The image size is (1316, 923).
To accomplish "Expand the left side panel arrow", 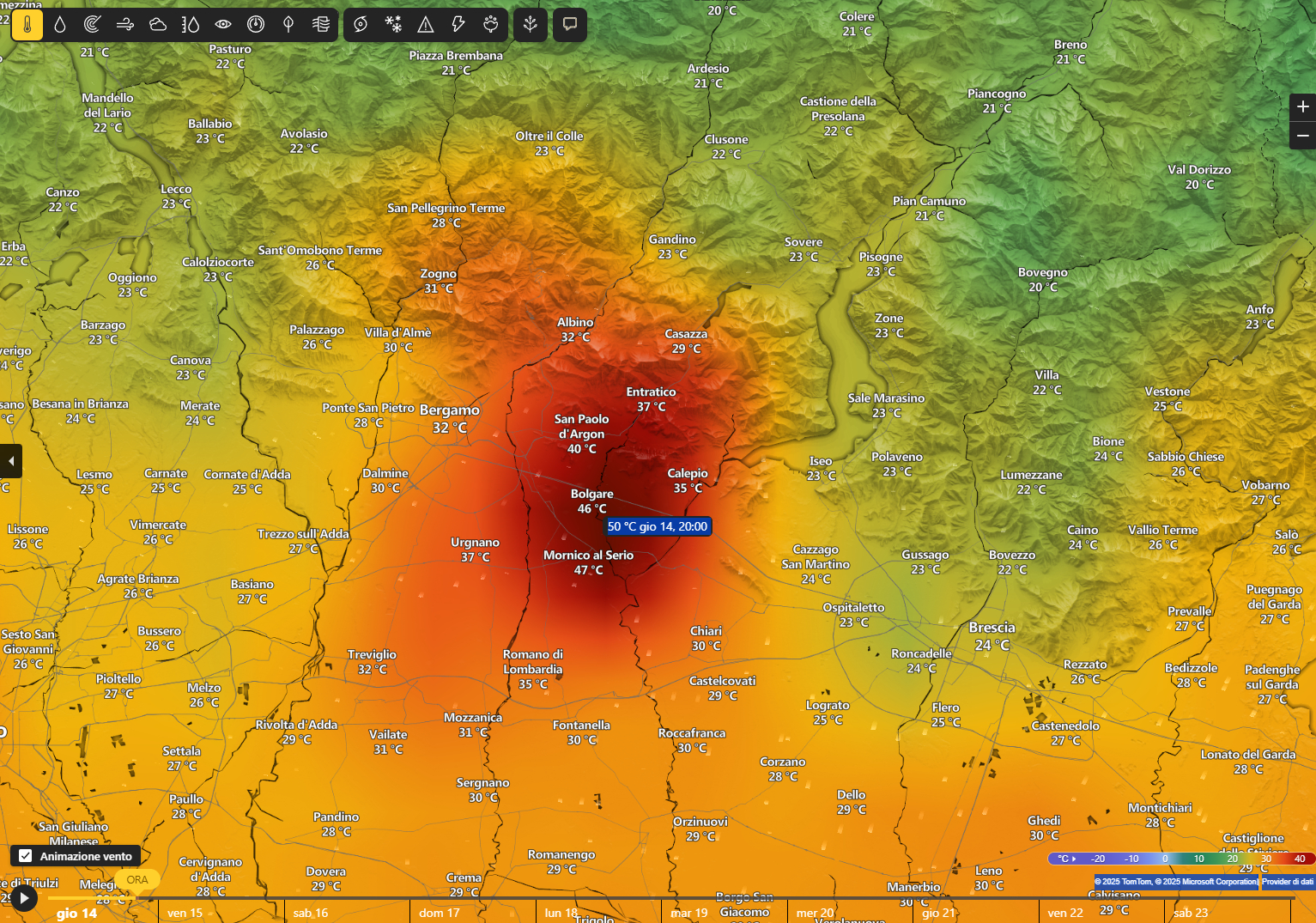I will [x=10, y=461].
